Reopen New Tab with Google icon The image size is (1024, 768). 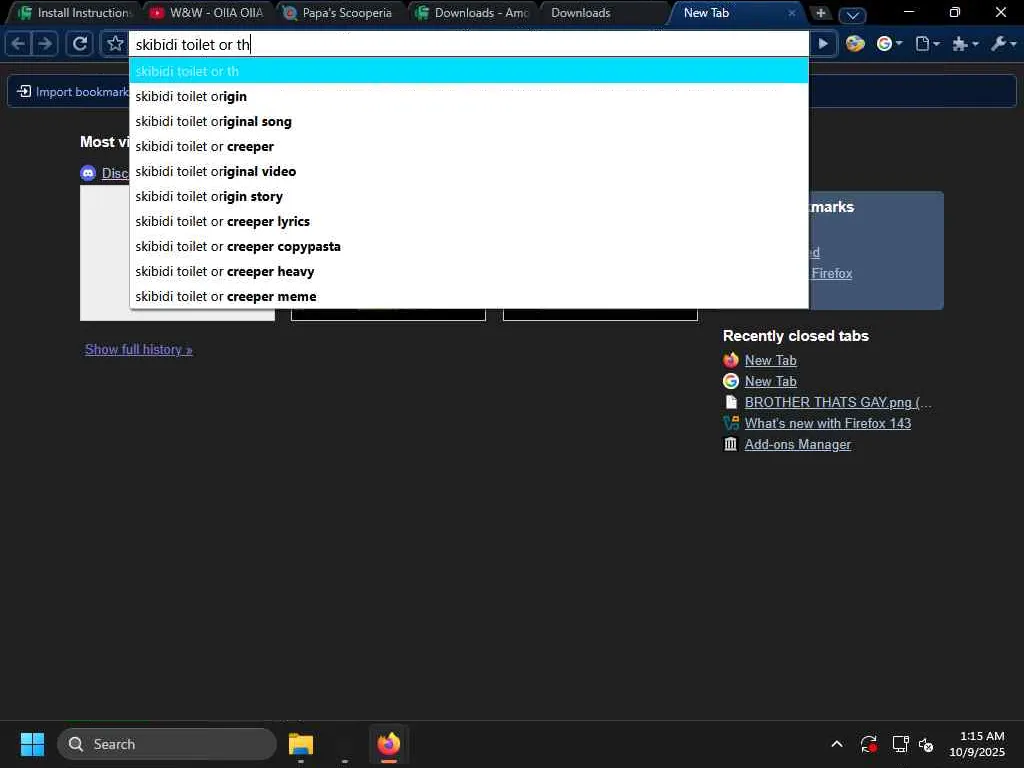(x=771, y=381)
